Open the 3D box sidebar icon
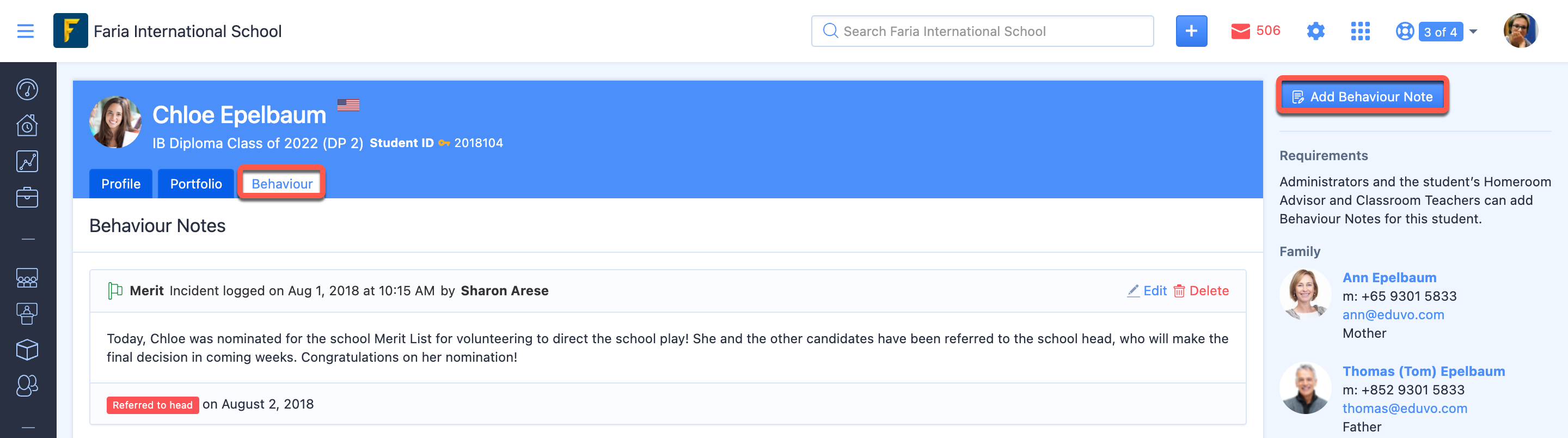The image size is (1568, 438). [27, 350]
